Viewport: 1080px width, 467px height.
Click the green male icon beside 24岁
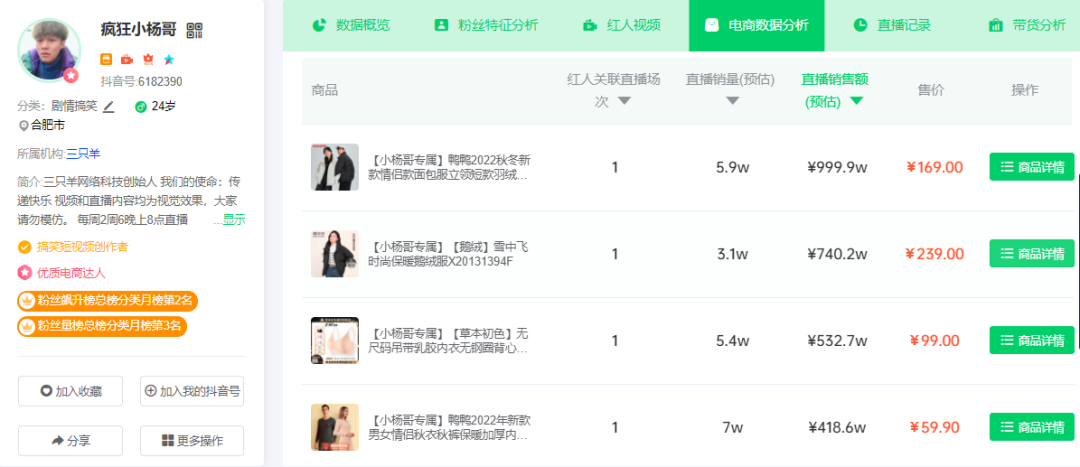point(141,106)
